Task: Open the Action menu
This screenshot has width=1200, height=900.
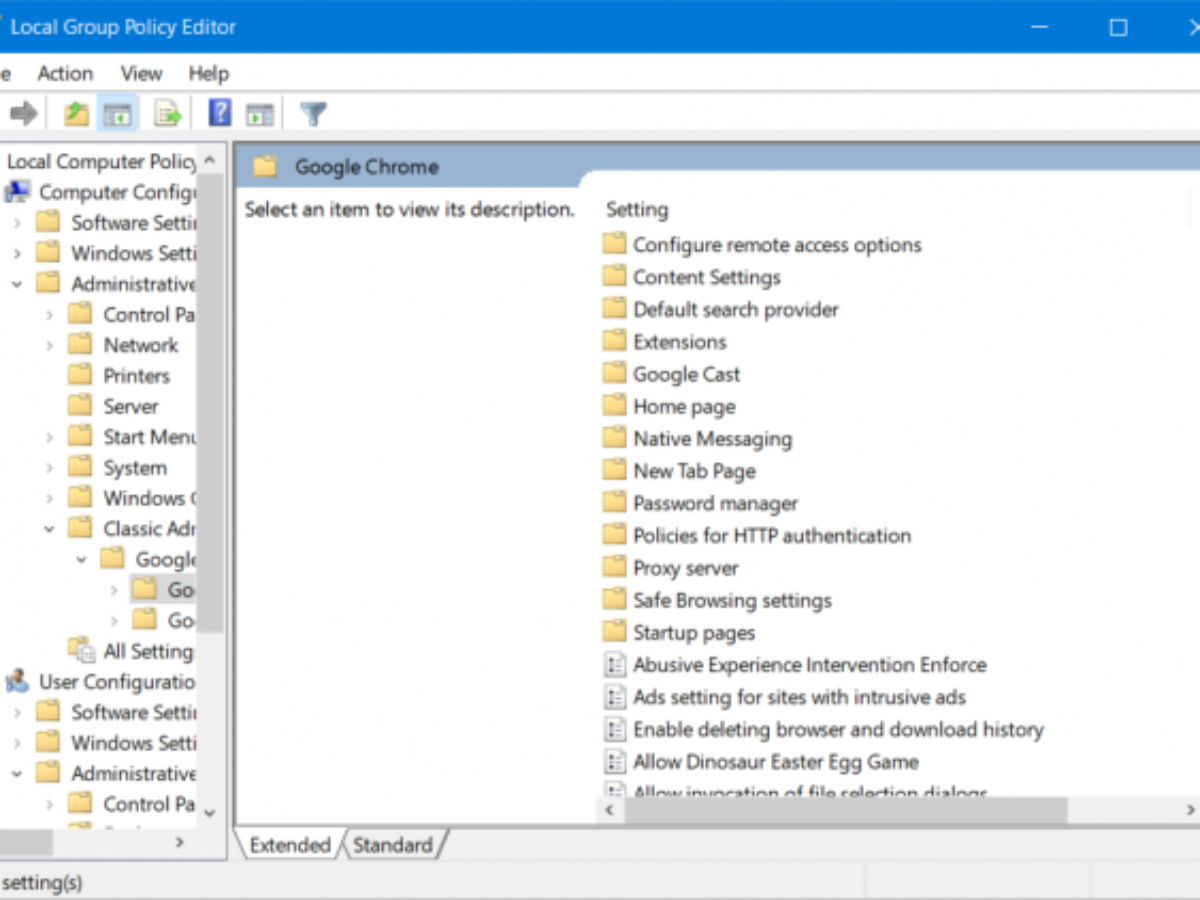Action: click(65, 74)
